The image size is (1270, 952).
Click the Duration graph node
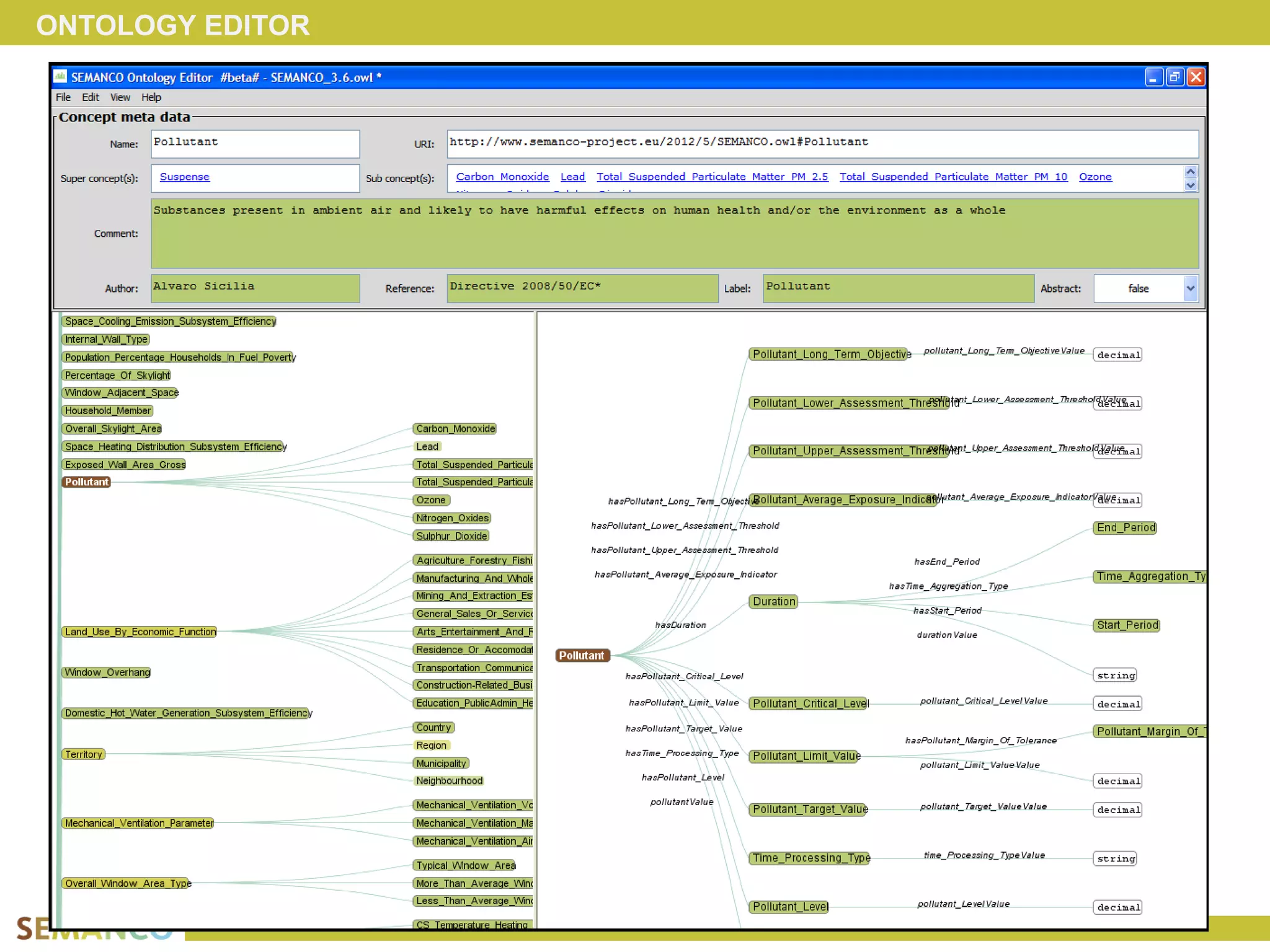tap(773, 601)
